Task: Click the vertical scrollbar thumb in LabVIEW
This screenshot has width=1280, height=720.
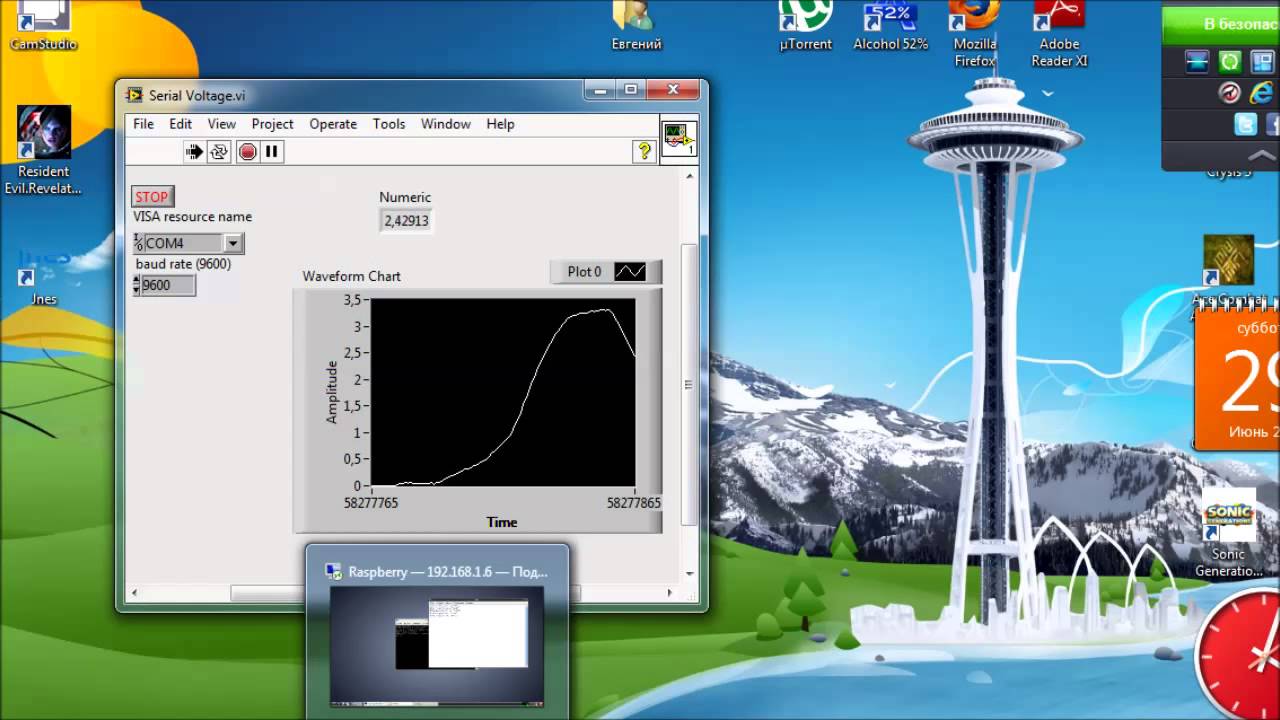Action: coord(688,385)
